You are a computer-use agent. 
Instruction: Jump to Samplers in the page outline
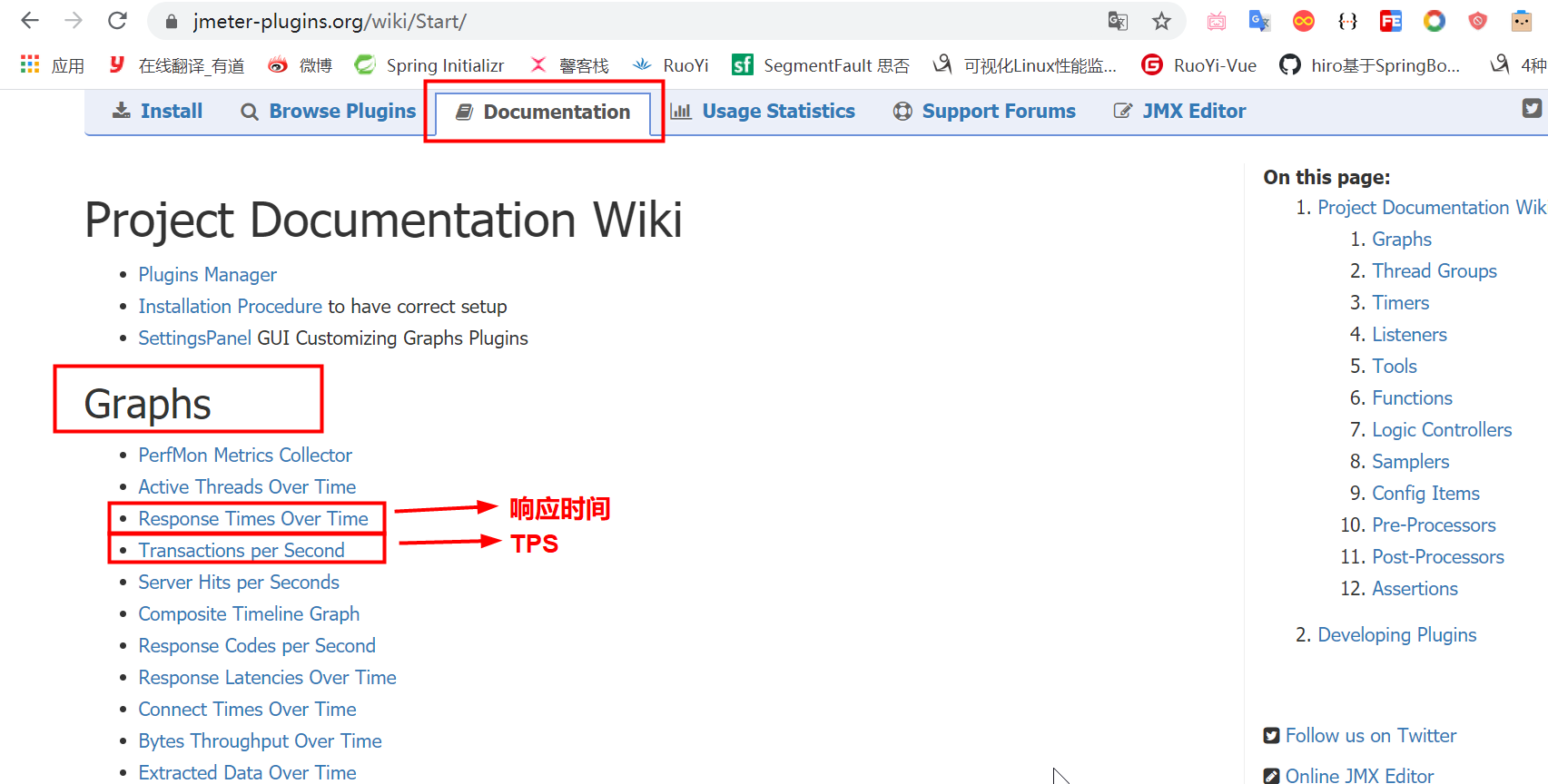[1410, 461]
